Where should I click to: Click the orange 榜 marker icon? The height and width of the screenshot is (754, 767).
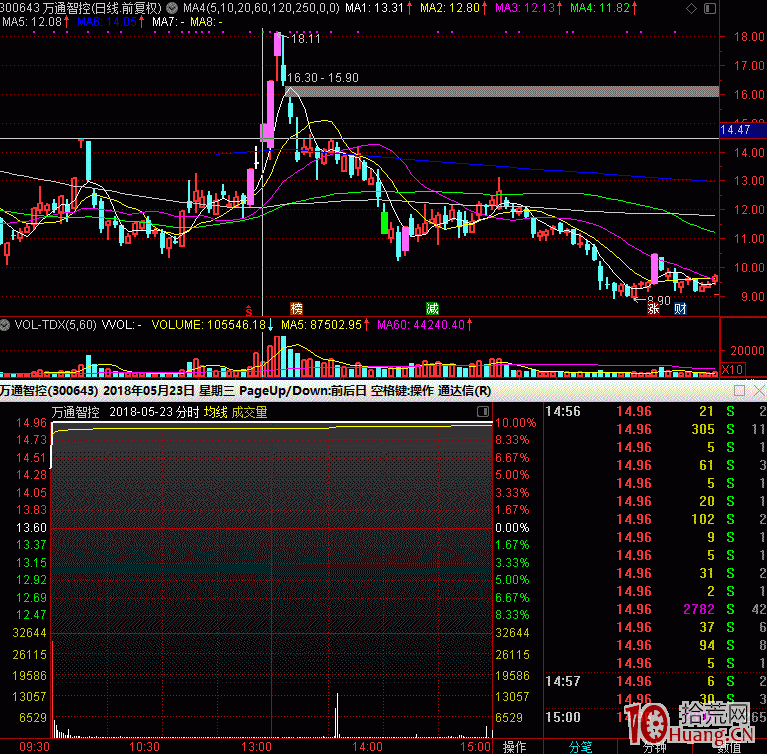(296, 308)
